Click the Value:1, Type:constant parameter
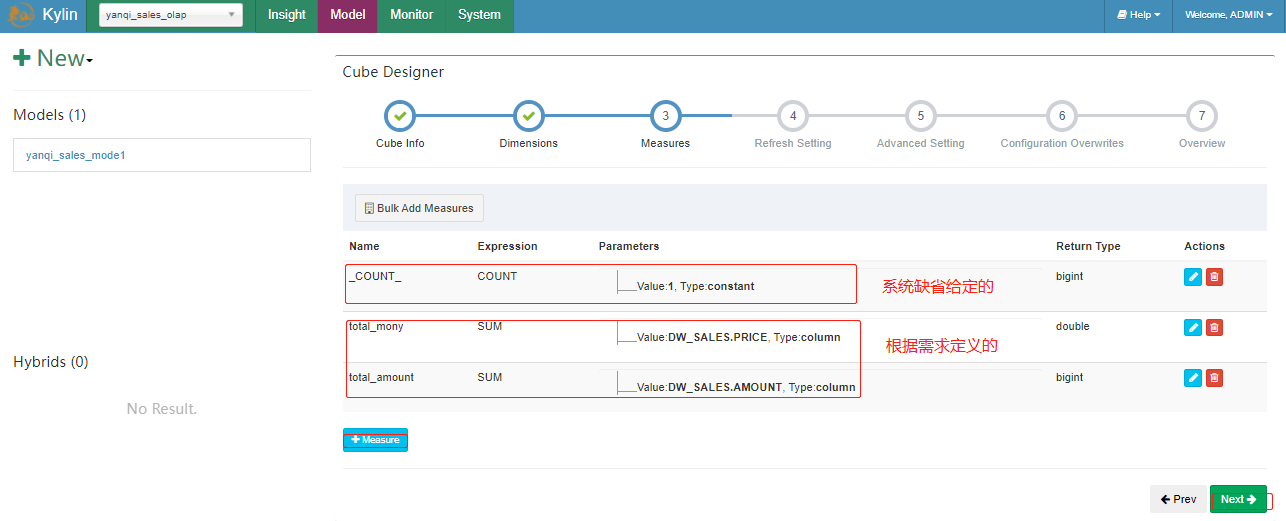 [696, 286]
